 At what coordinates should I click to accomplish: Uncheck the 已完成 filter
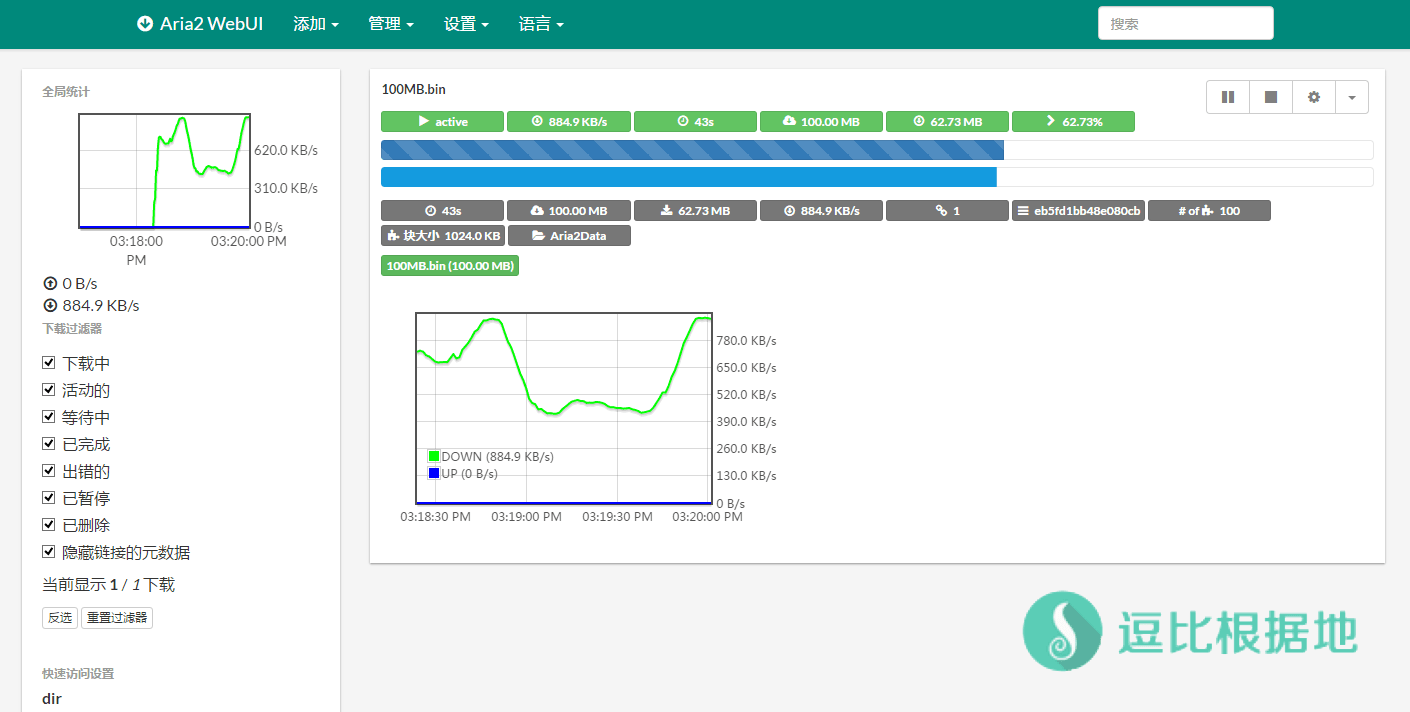tap(48, 444)
